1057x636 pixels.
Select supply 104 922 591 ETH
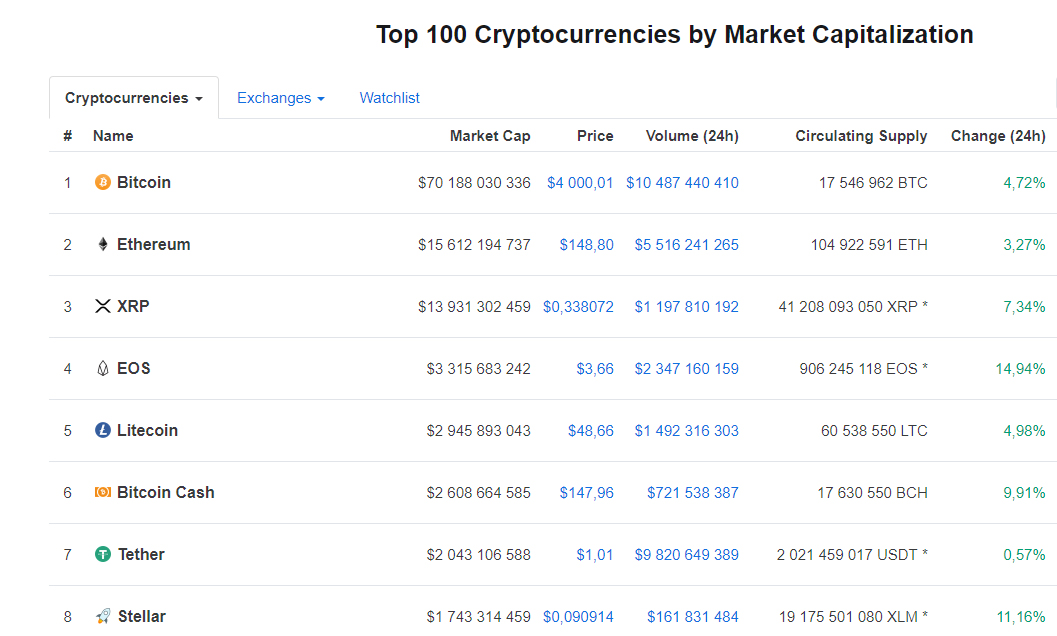pos(869,245)
